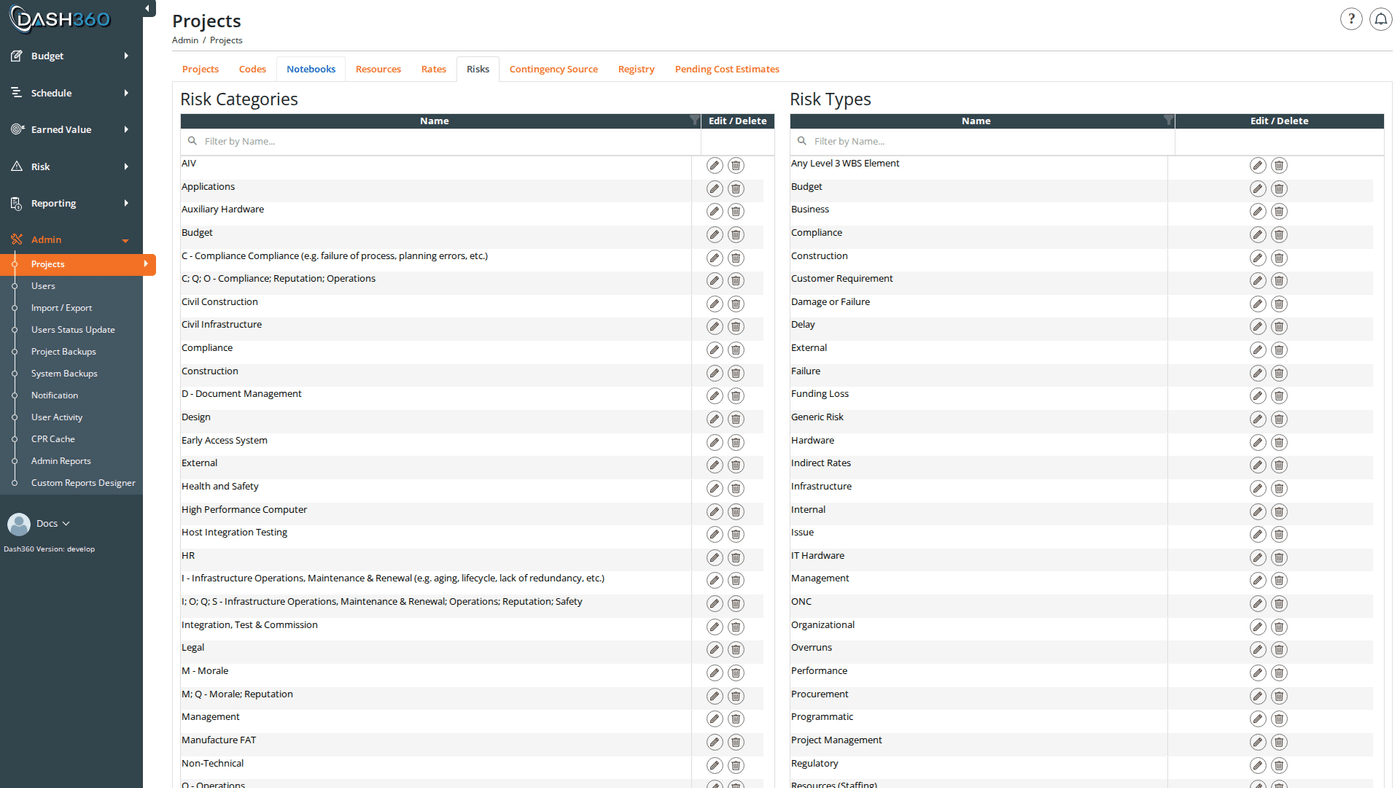1400x788 pixels.
Task: Delete the Delay risk type
Action: 1279,326
